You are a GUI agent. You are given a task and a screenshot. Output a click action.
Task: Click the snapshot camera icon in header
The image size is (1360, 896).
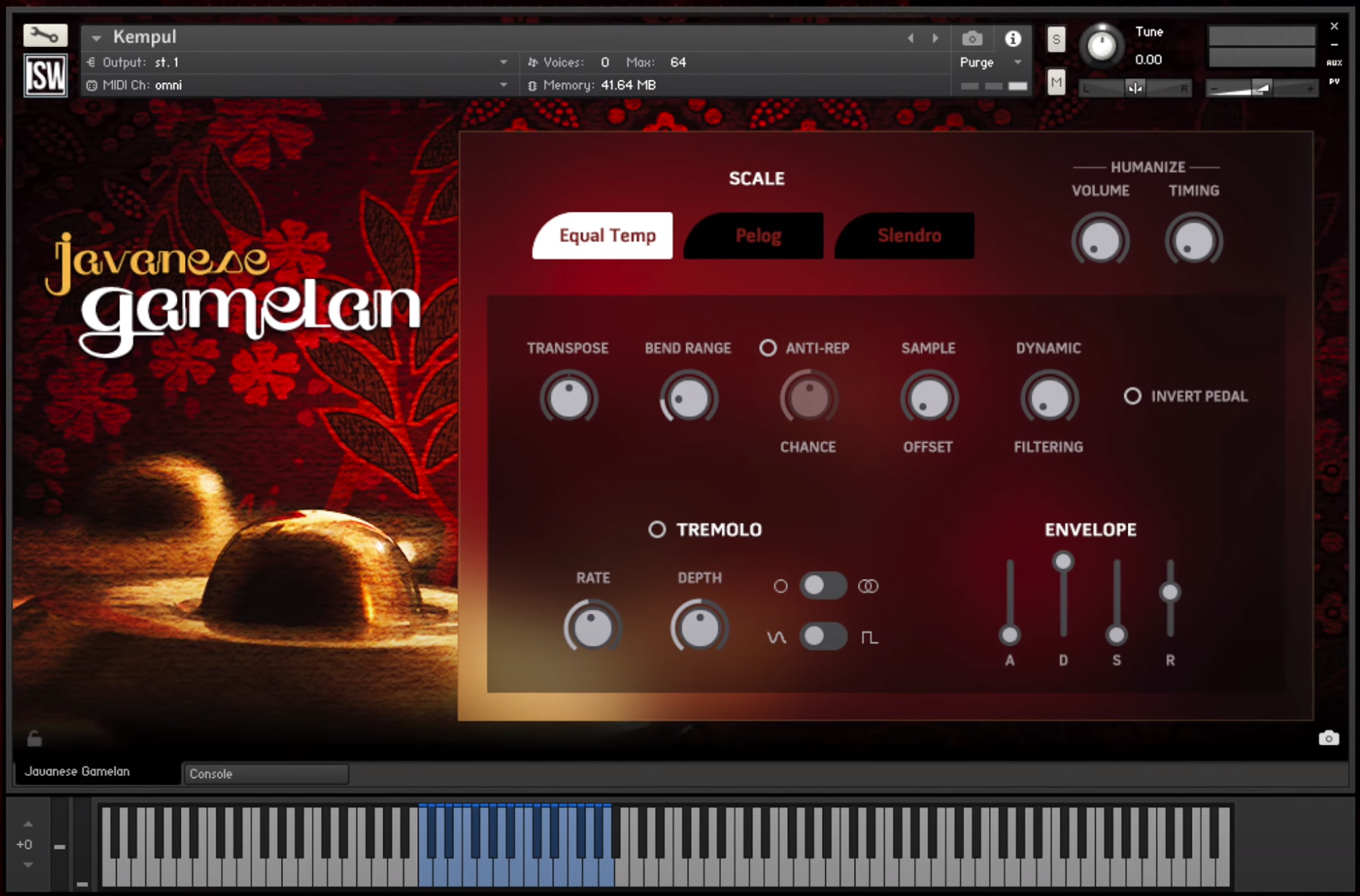972,39
